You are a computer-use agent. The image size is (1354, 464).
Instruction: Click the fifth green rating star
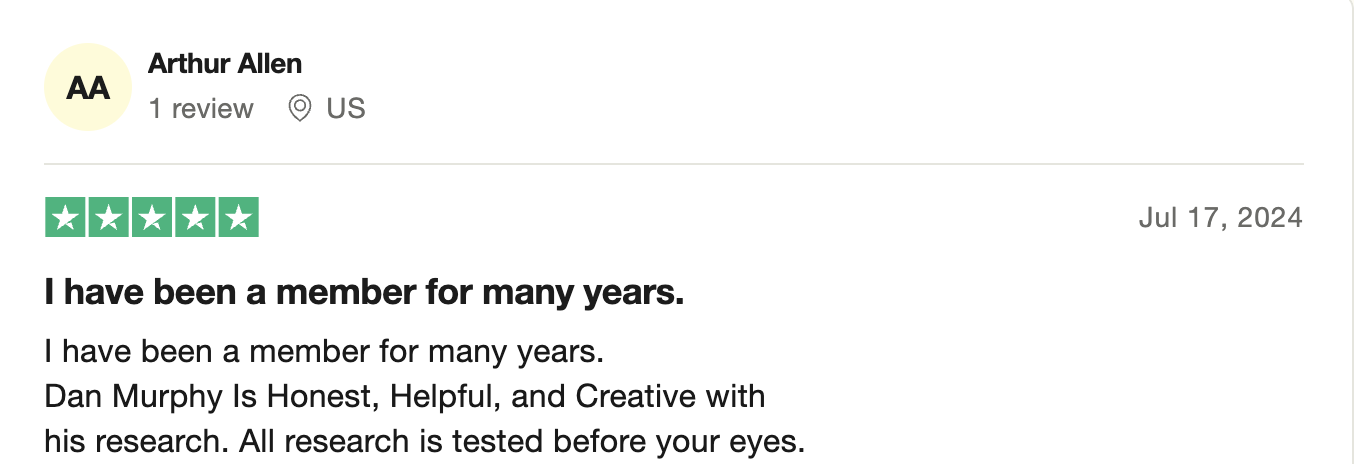click(238, 217)
